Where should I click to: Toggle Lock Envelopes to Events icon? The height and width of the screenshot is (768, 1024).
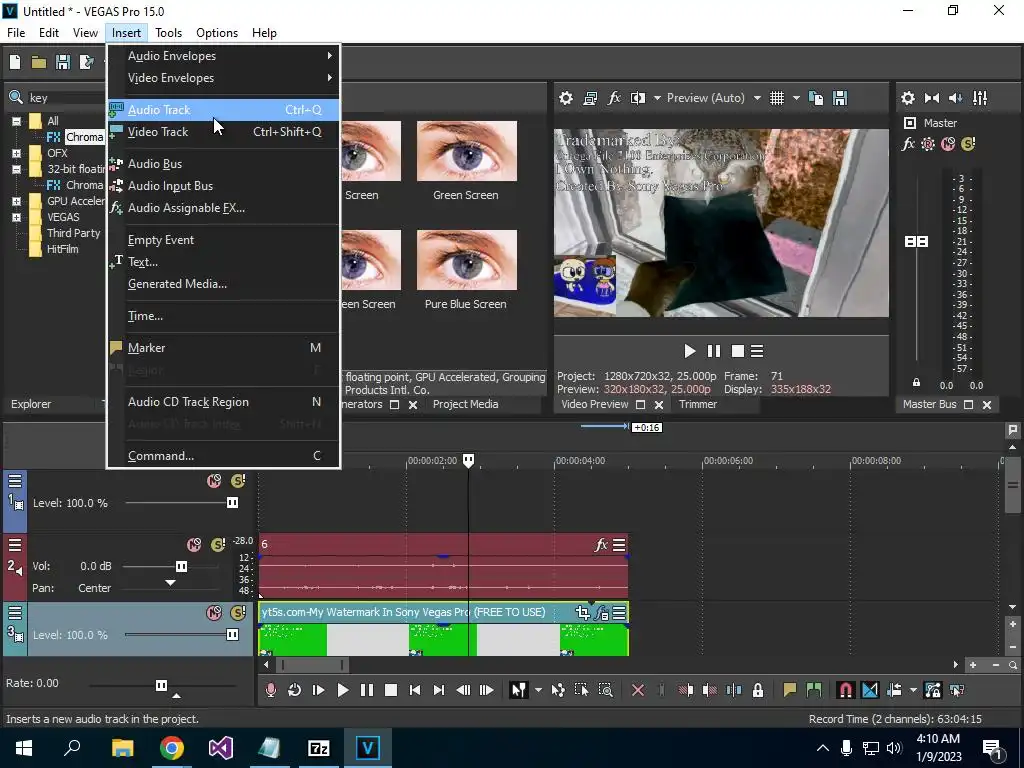pos(933,690)
